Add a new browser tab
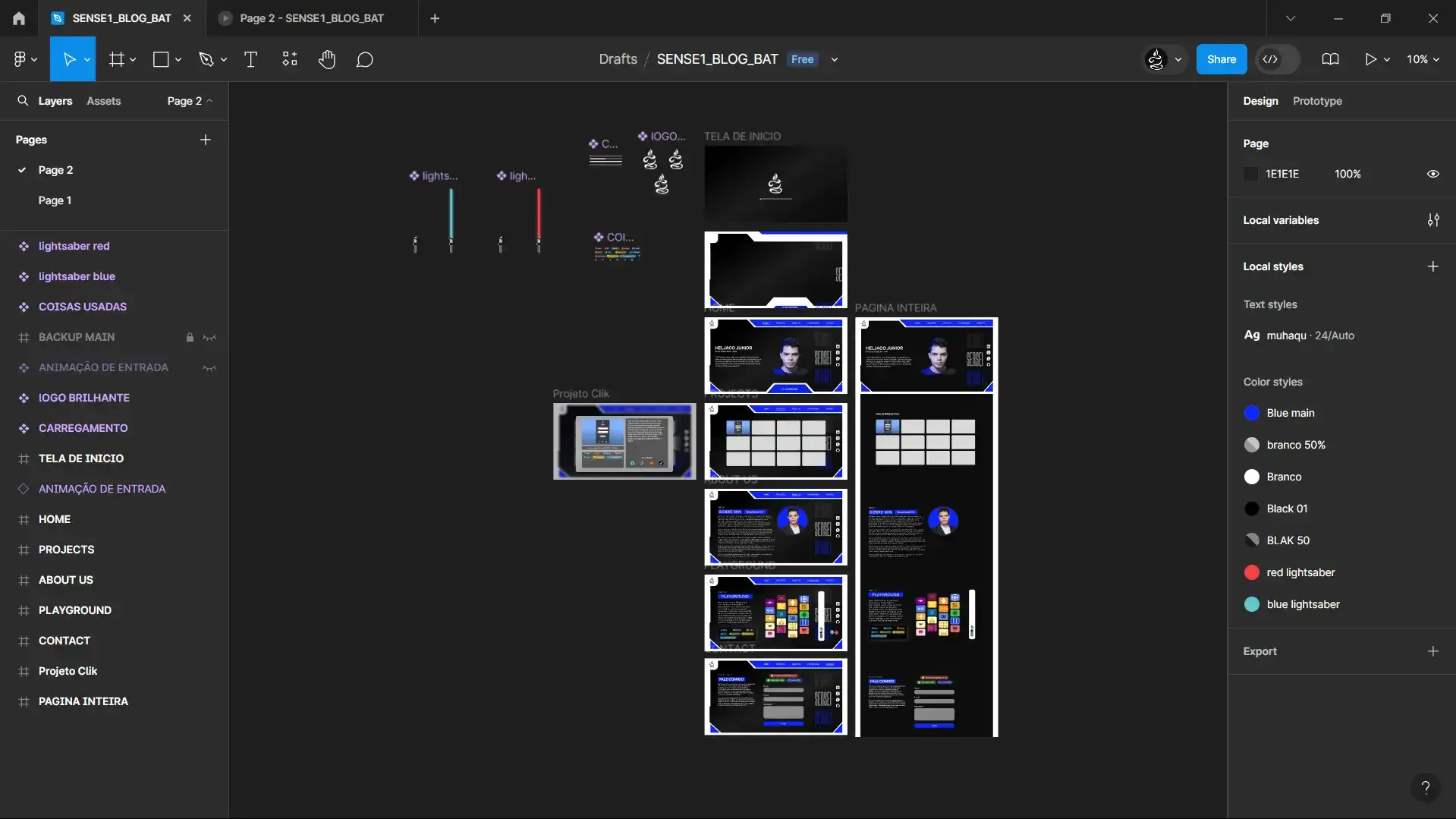The width and height of the screenshot is (1456, 819). (435, 18)
